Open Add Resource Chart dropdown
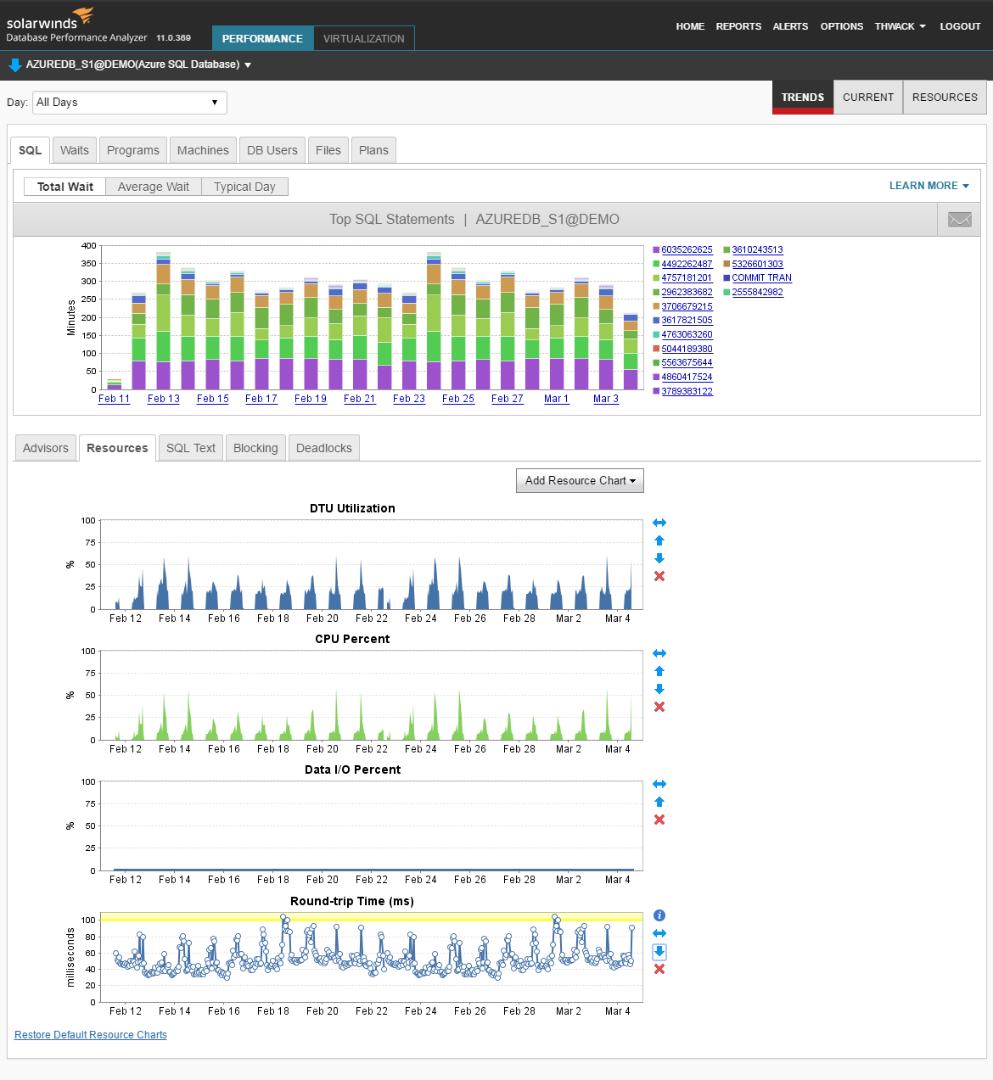This screenshot has width=993, height=1080. pos(580,481)
